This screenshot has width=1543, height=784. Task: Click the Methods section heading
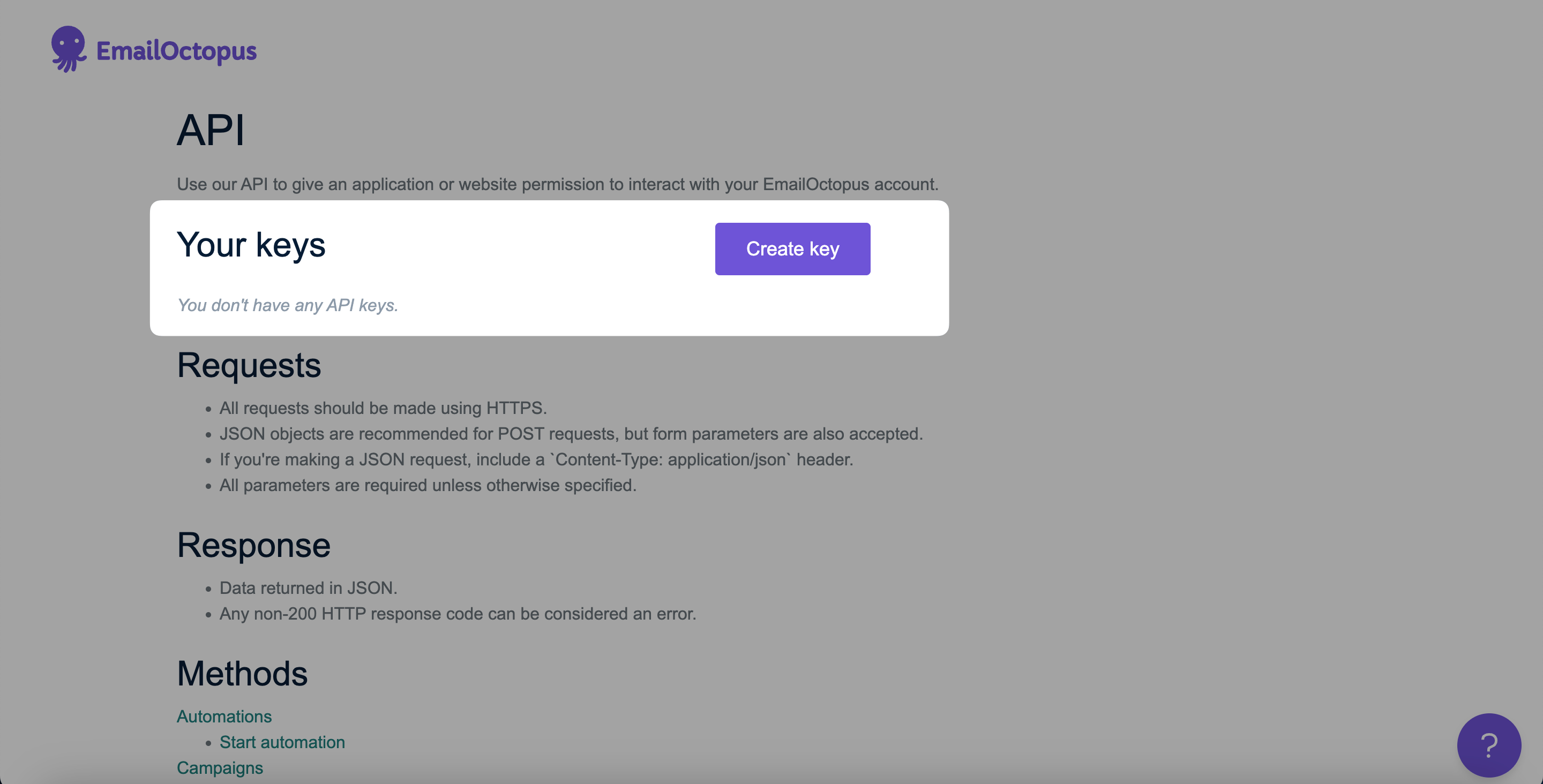click(242, 674)
